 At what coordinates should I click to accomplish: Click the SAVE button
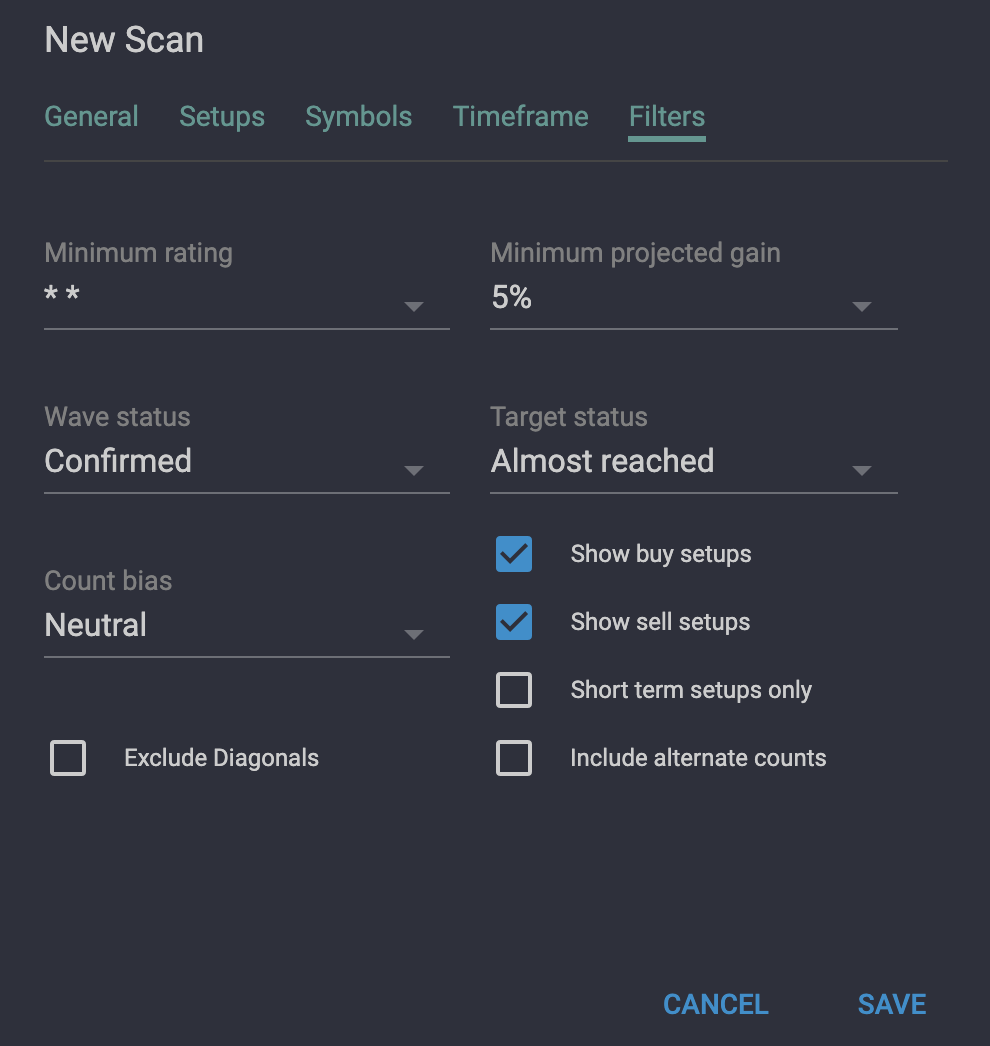click(891, 1004)
